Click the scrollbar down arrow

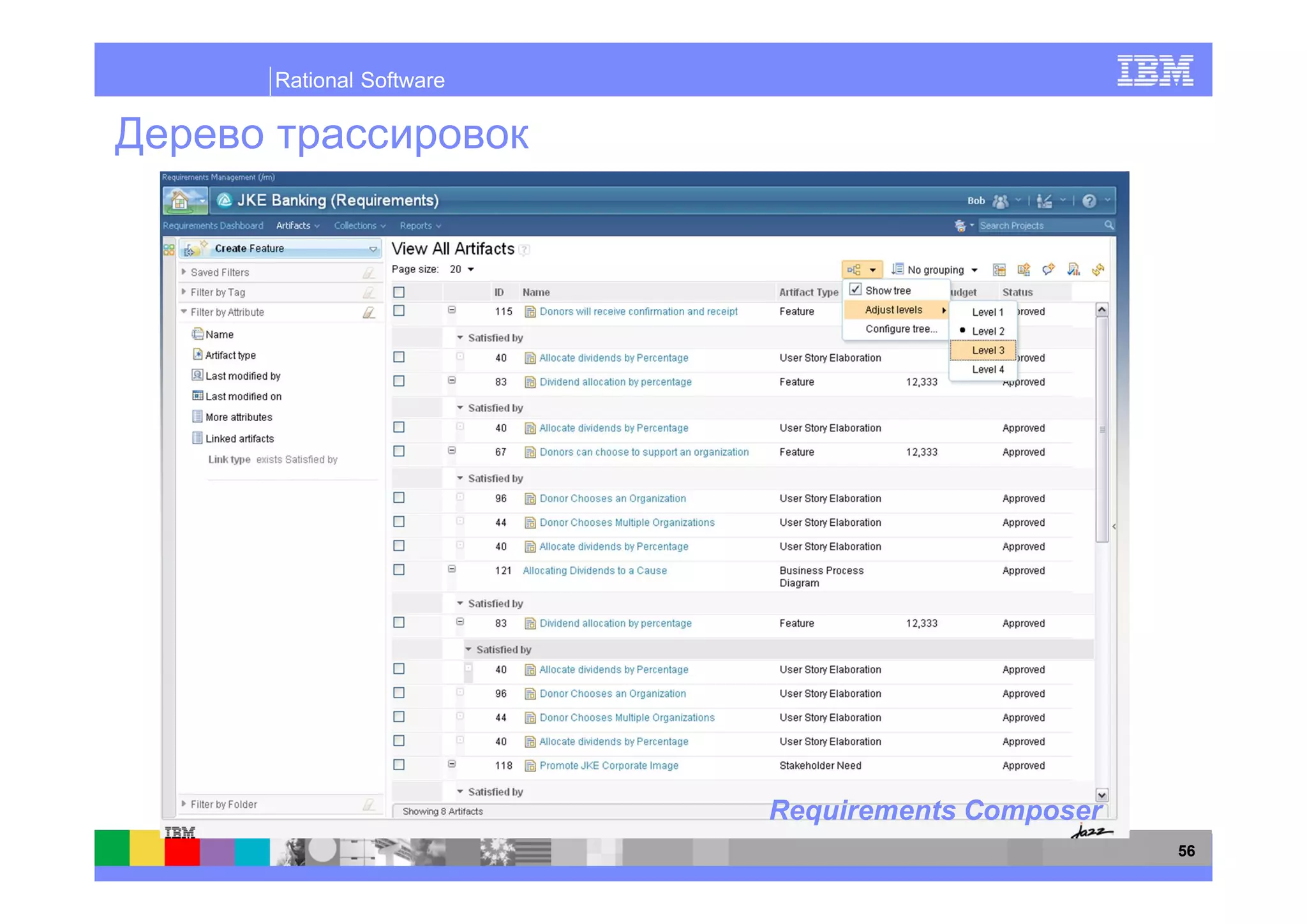pyautogui.click(x=1102, y=795)
